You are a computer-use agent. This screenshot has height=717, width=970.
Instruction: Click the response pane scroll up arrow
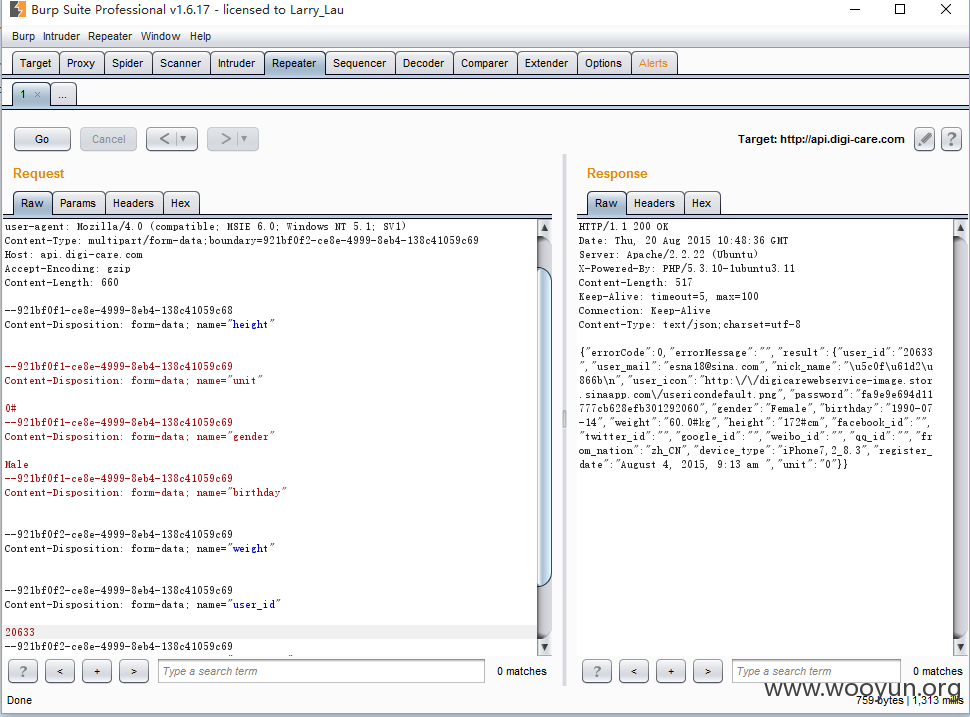click(x=960, y=228)
